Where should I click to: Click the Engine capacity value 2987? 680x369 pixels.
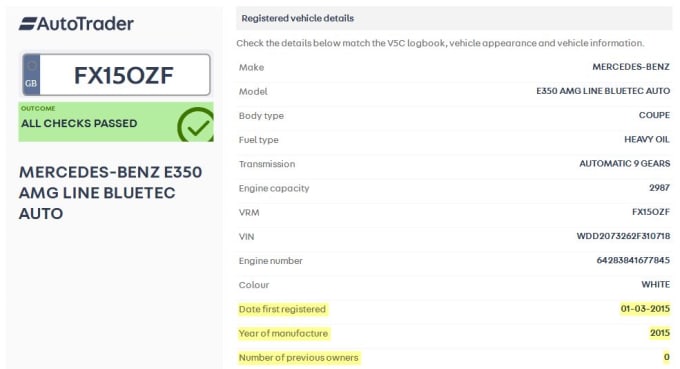(659, 188)
